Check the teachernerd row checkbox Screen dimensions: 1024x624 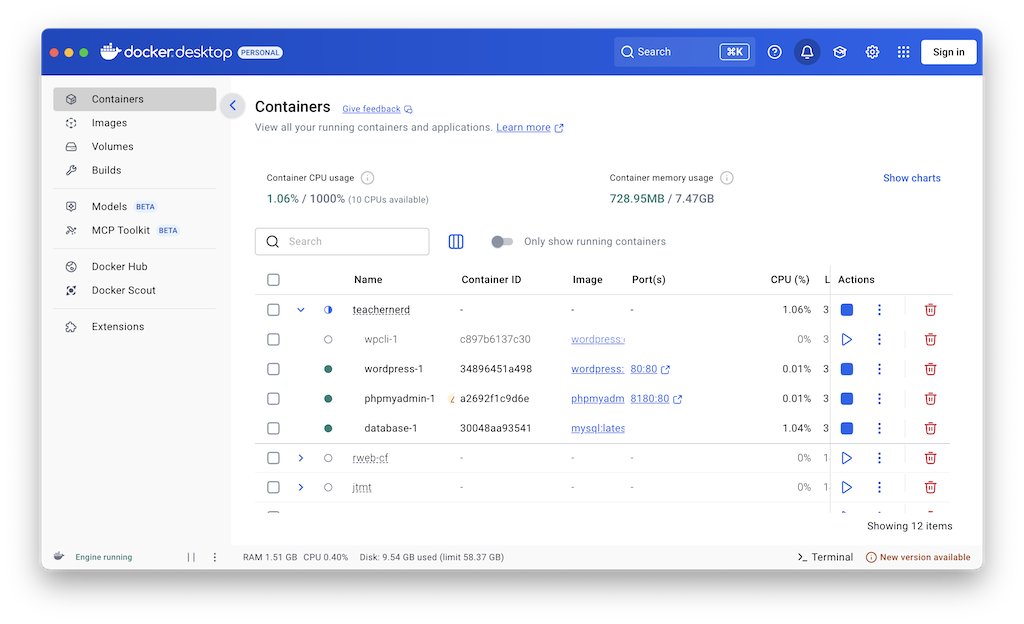[273, 310]
